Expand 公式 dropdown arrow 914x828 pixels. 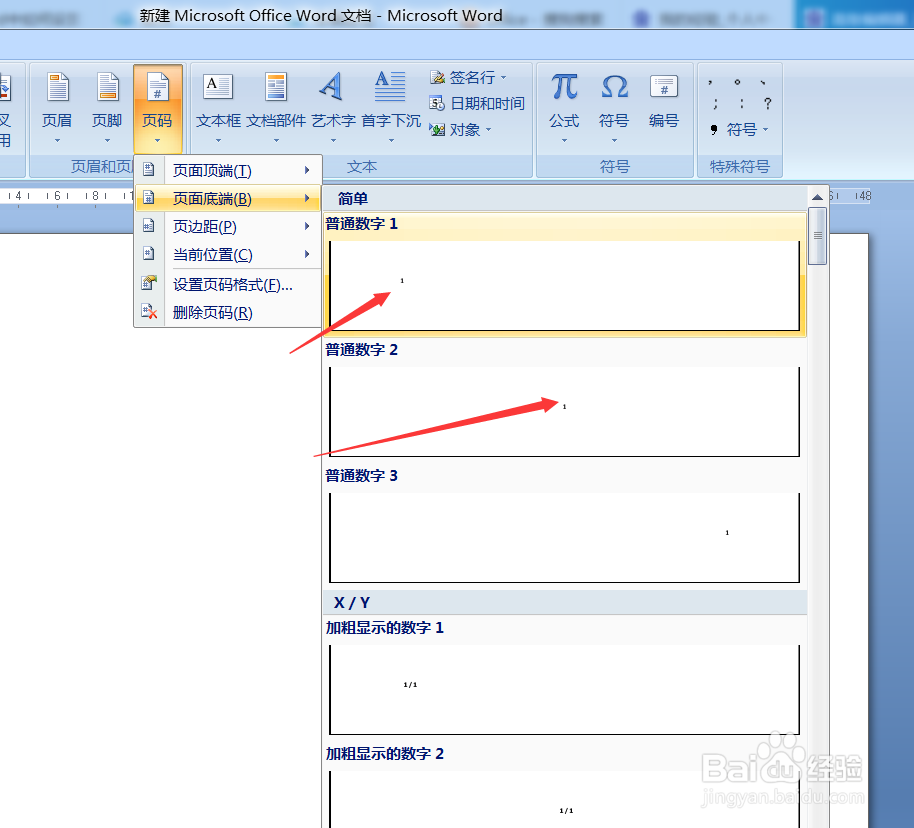[x=564, y=141]
